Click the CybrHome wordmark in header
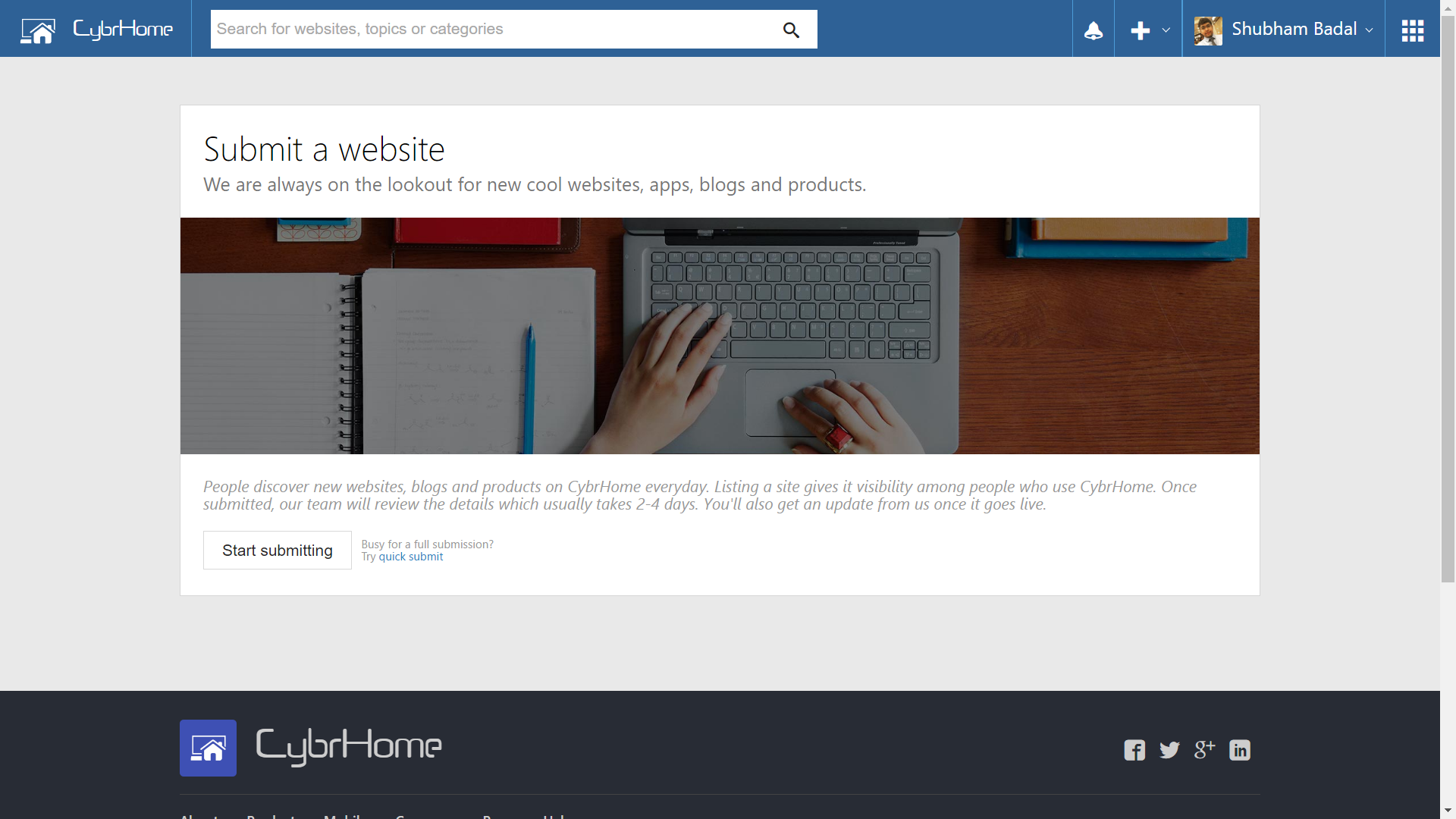 tap(123, 29)
